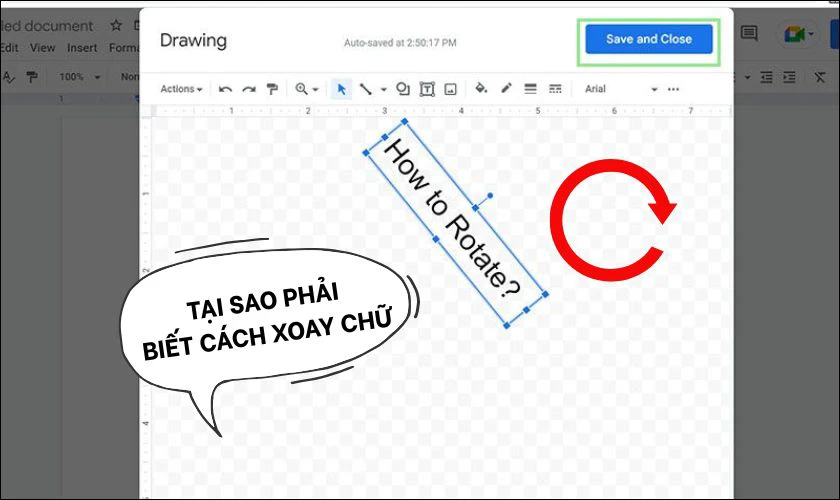840x500 pixels.
Task: Star the document in Docs window
Action: click(116, 25)
